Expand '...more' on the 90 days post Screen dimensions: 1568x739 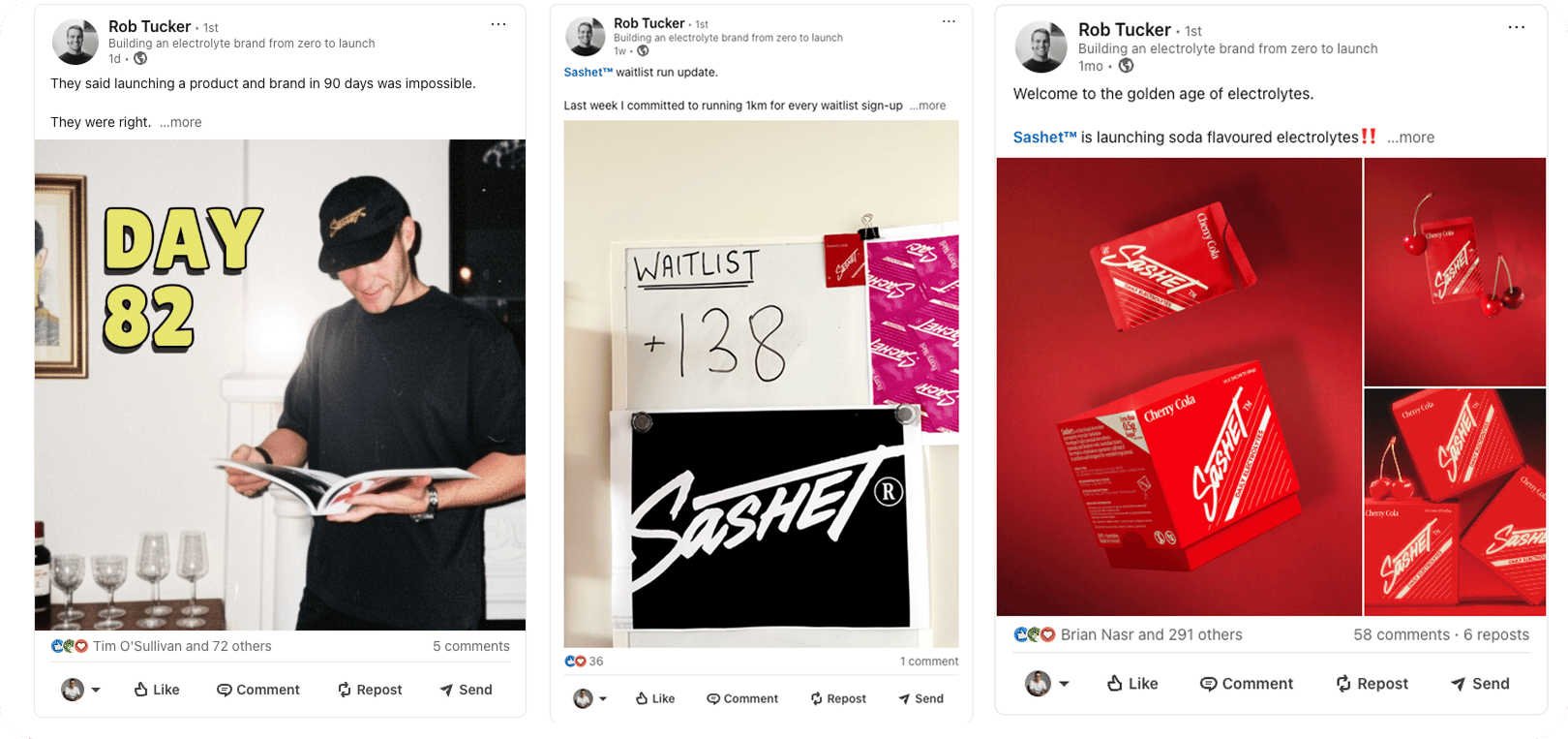click(x=181, y=122)
